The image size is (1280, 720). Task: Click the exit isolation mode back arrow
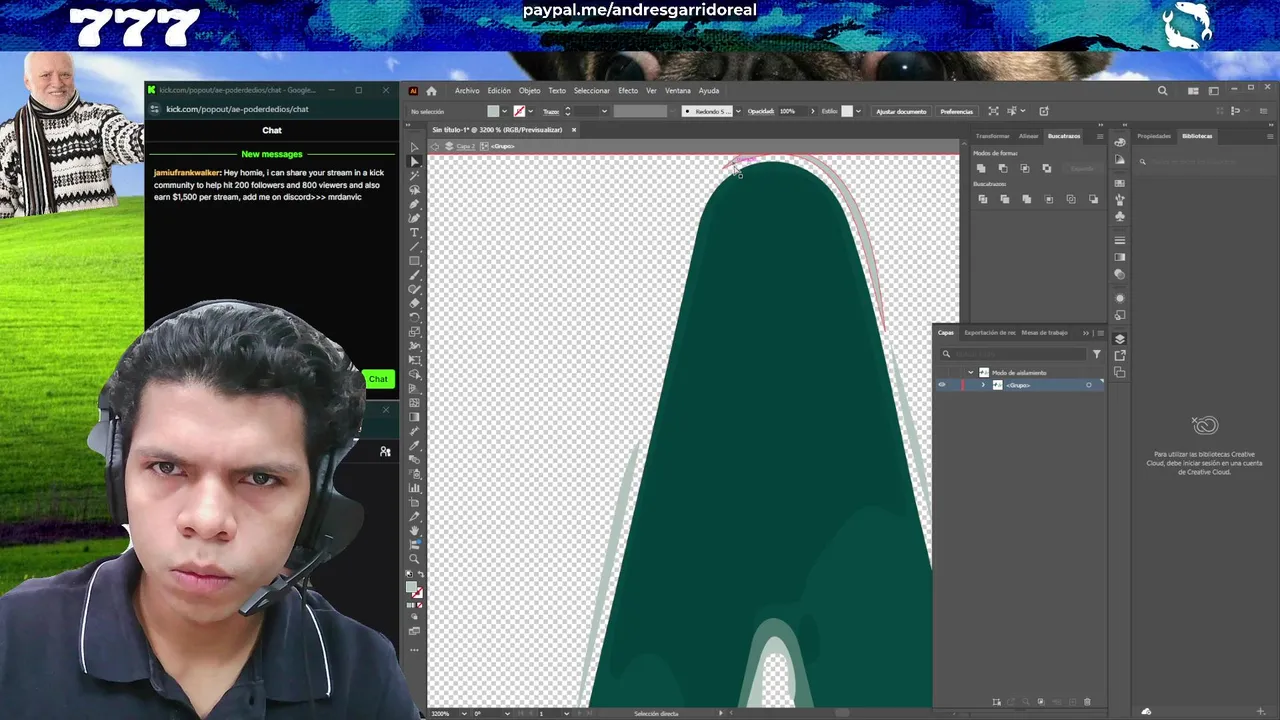point(434,147)
